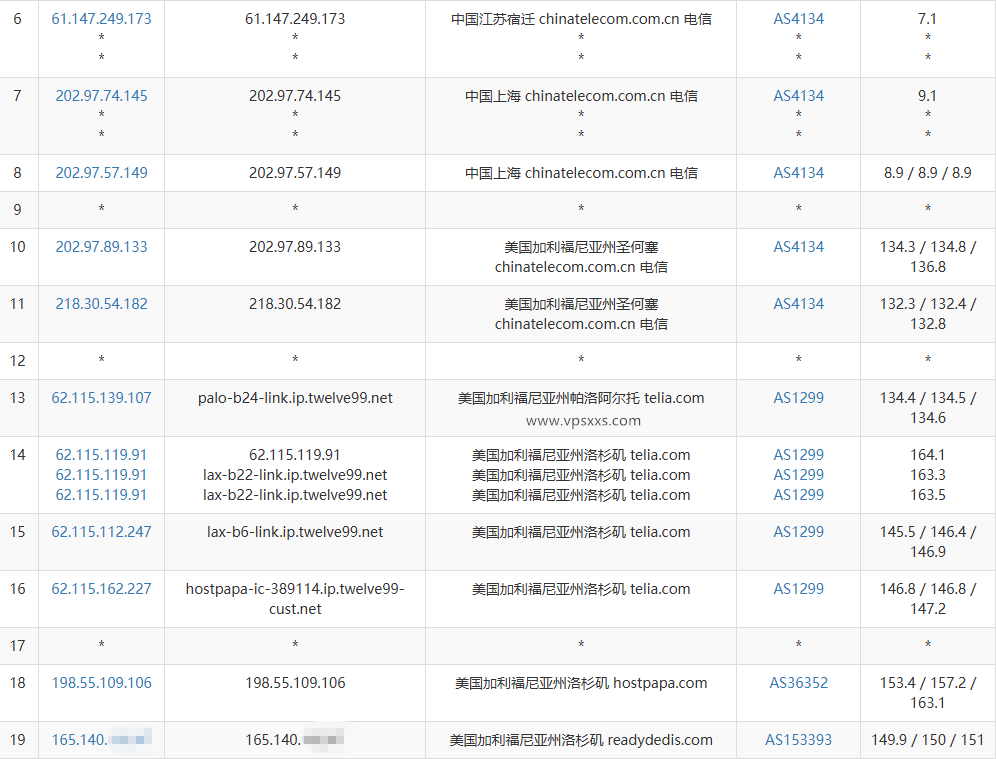Open IP link 62.115.162.227 in hop 16
The width and height of the screenshot is (996, 759).
pyautogui.click(x=102, y=589)
